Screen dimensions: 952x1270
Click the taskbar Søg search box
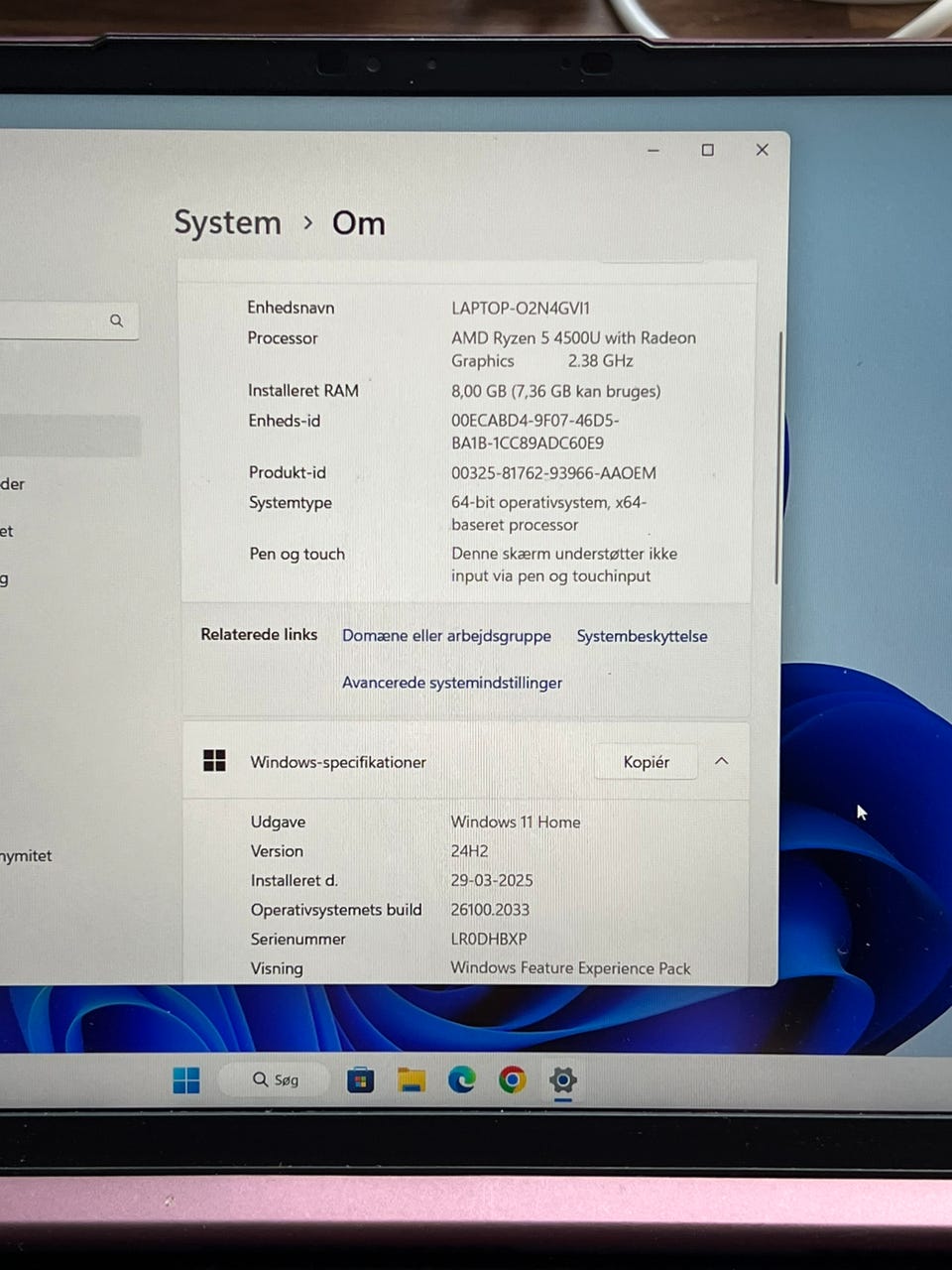(274, 1079)
